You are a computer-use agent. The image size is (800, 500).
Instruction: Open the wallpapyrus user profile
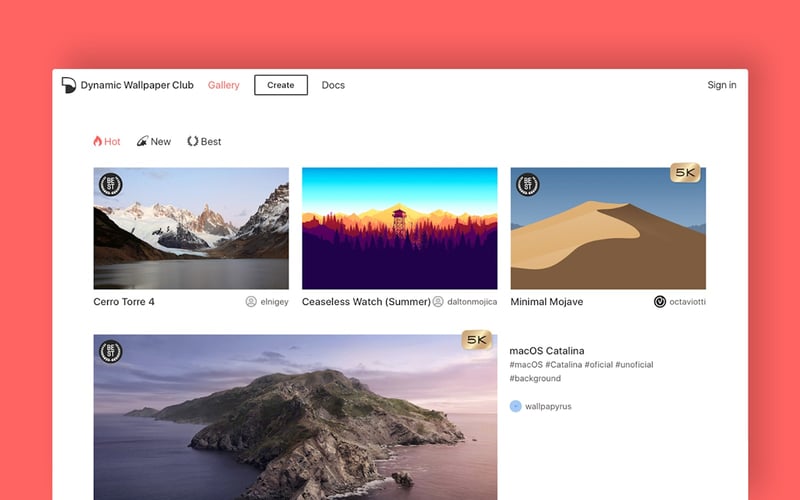click(548, 407)
